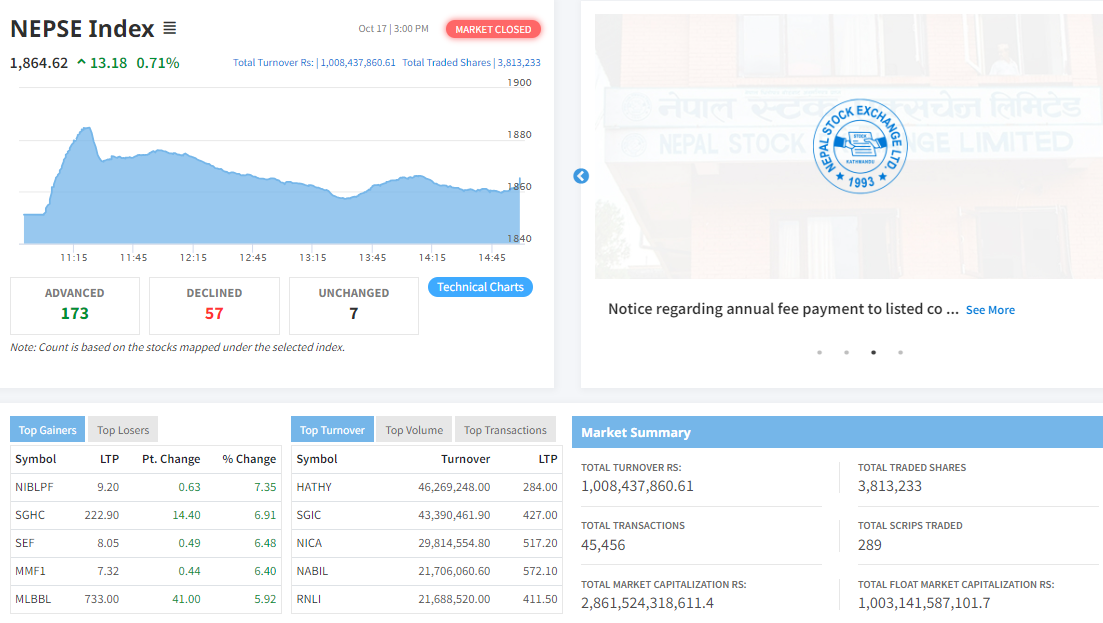Select second carousel dot indicator
The width and height of the screenshot is (1103, 623).
pos(846,352)
